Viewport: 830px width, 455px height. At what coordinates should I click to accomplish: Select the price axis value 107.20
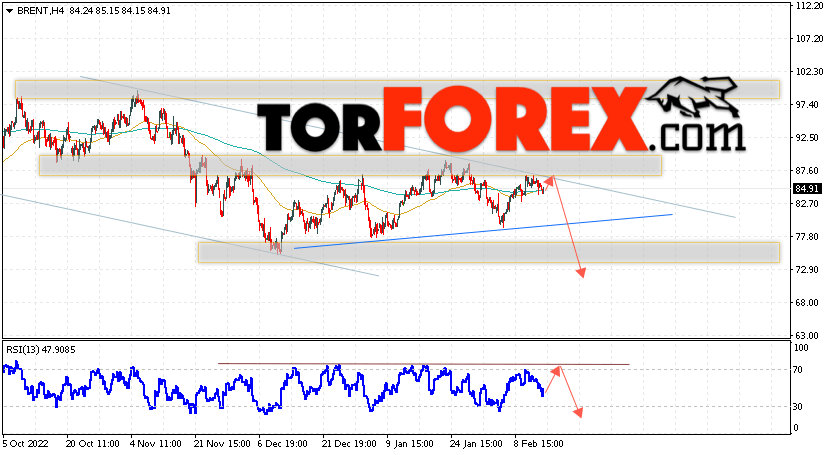(809, 39)
